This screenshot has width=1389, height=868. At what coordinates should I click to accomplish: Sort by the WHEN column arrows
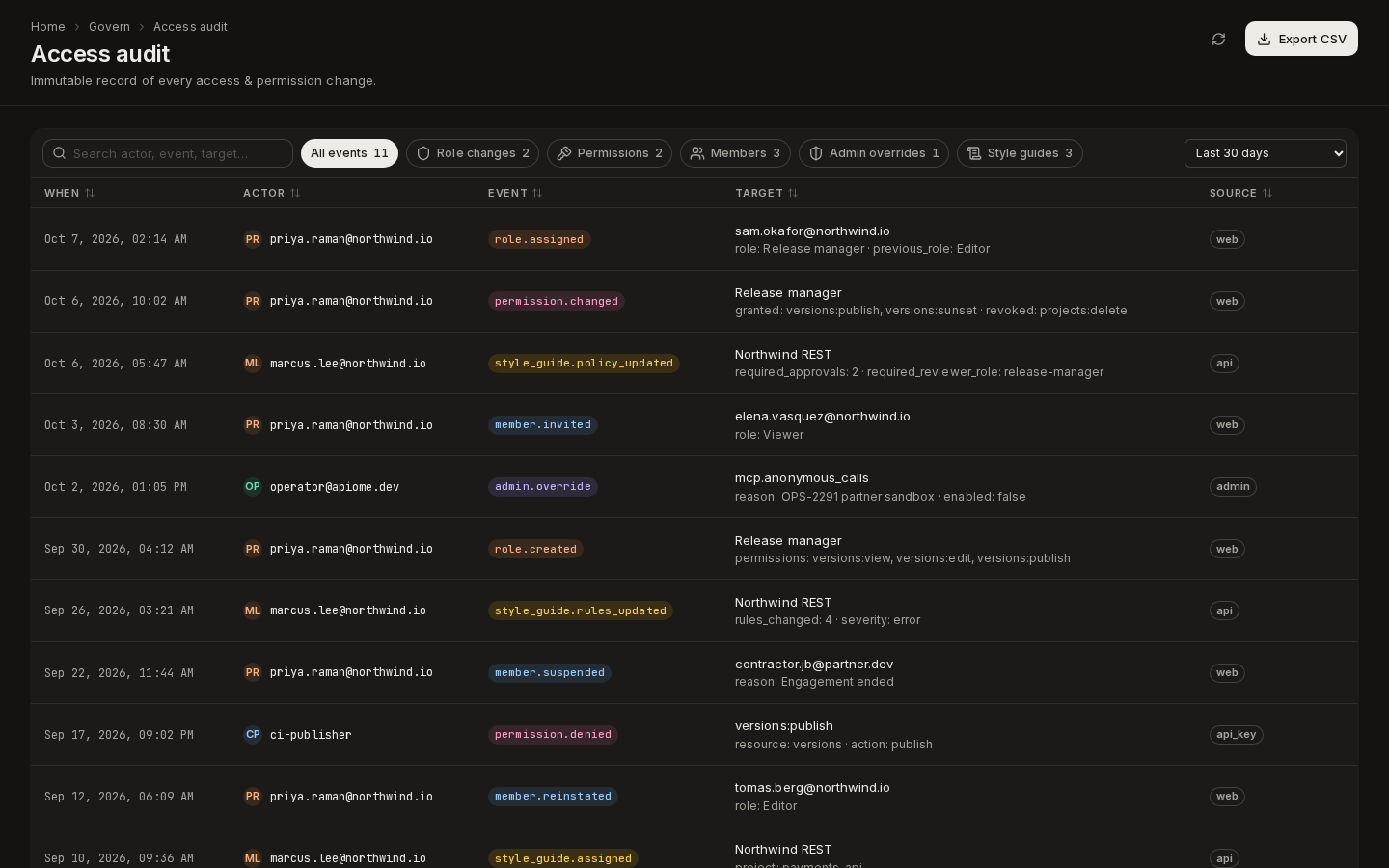[90, 193]
